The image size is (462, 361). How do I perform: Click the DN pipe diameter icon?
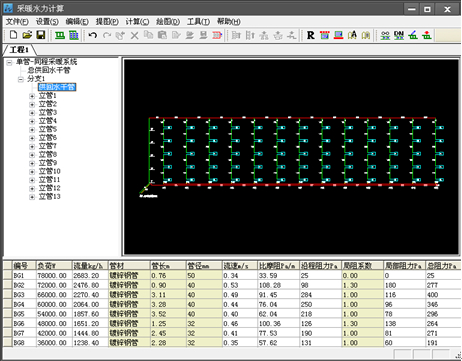399,35
